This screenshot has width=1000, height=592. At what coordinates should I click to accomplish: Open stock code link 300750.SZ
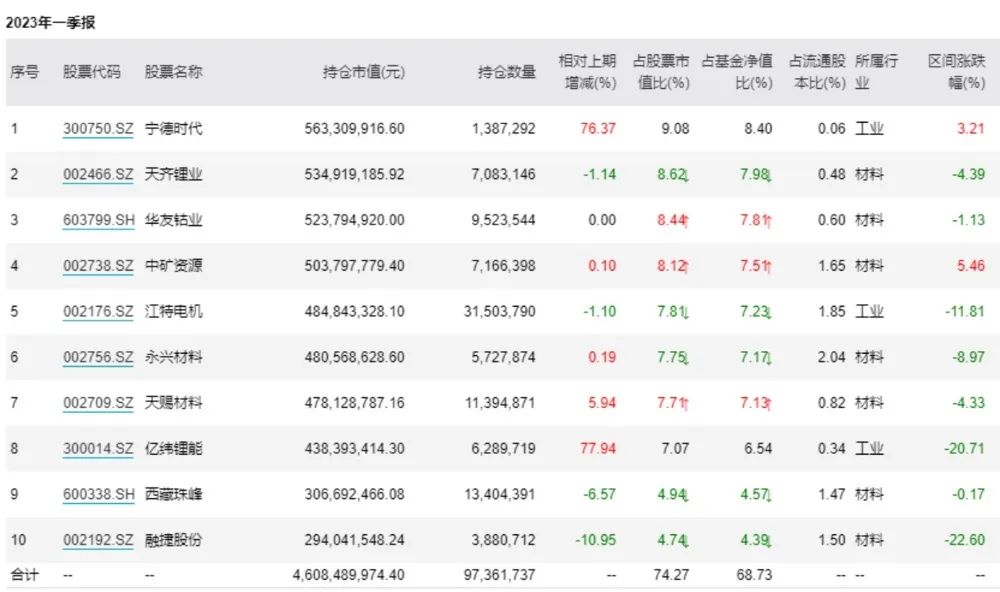pos(98,129)
